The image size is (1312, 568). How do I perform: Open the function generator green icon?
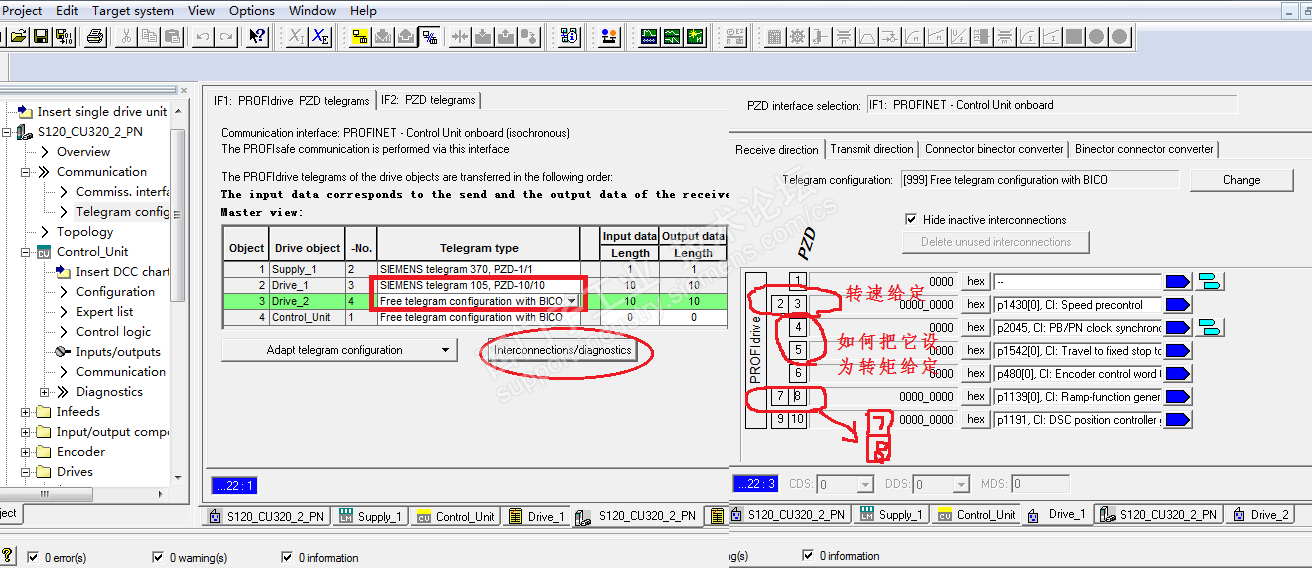pos(672,37)
